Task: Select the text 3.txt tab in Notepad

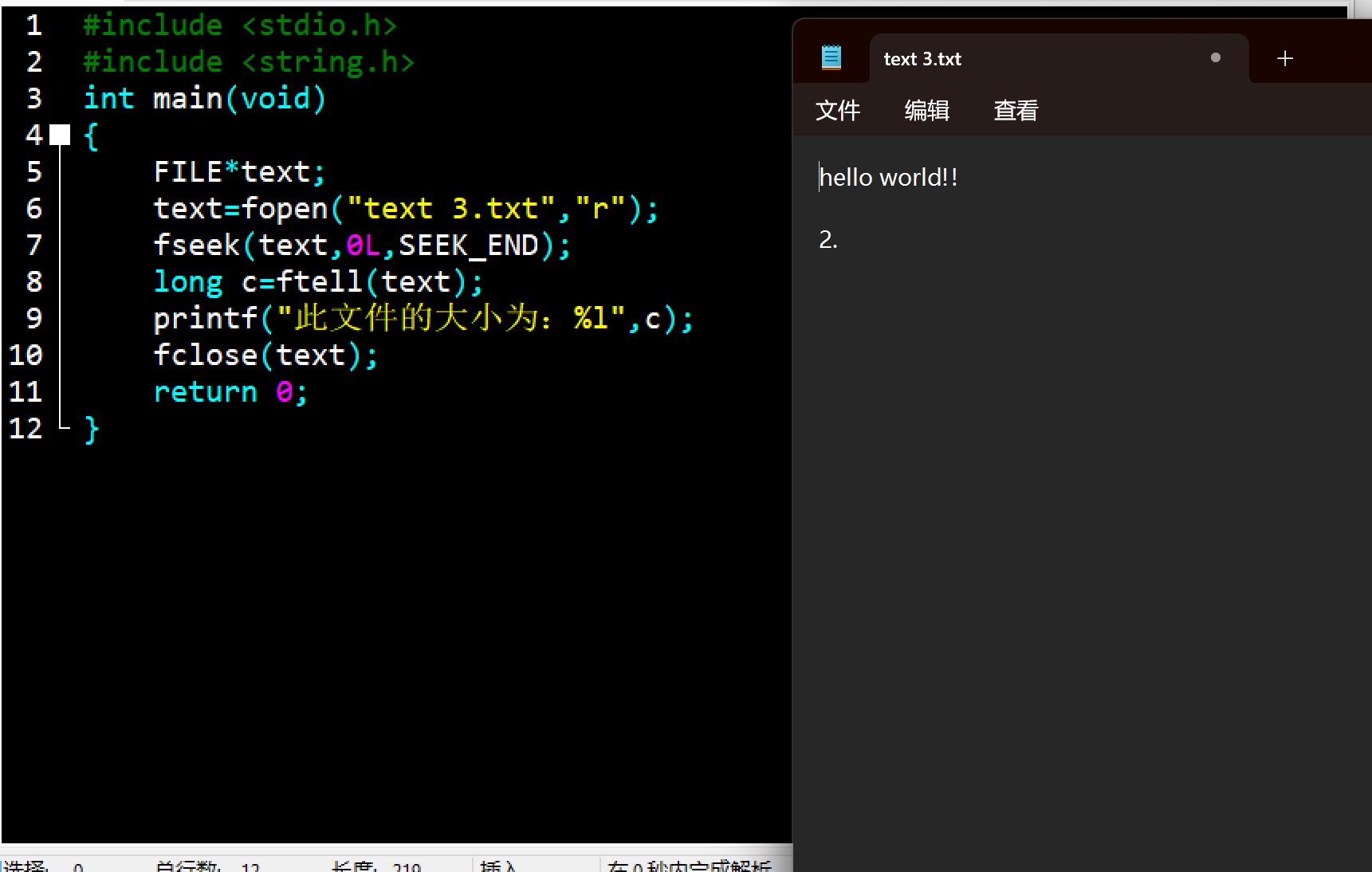Action: point(1059,58)
